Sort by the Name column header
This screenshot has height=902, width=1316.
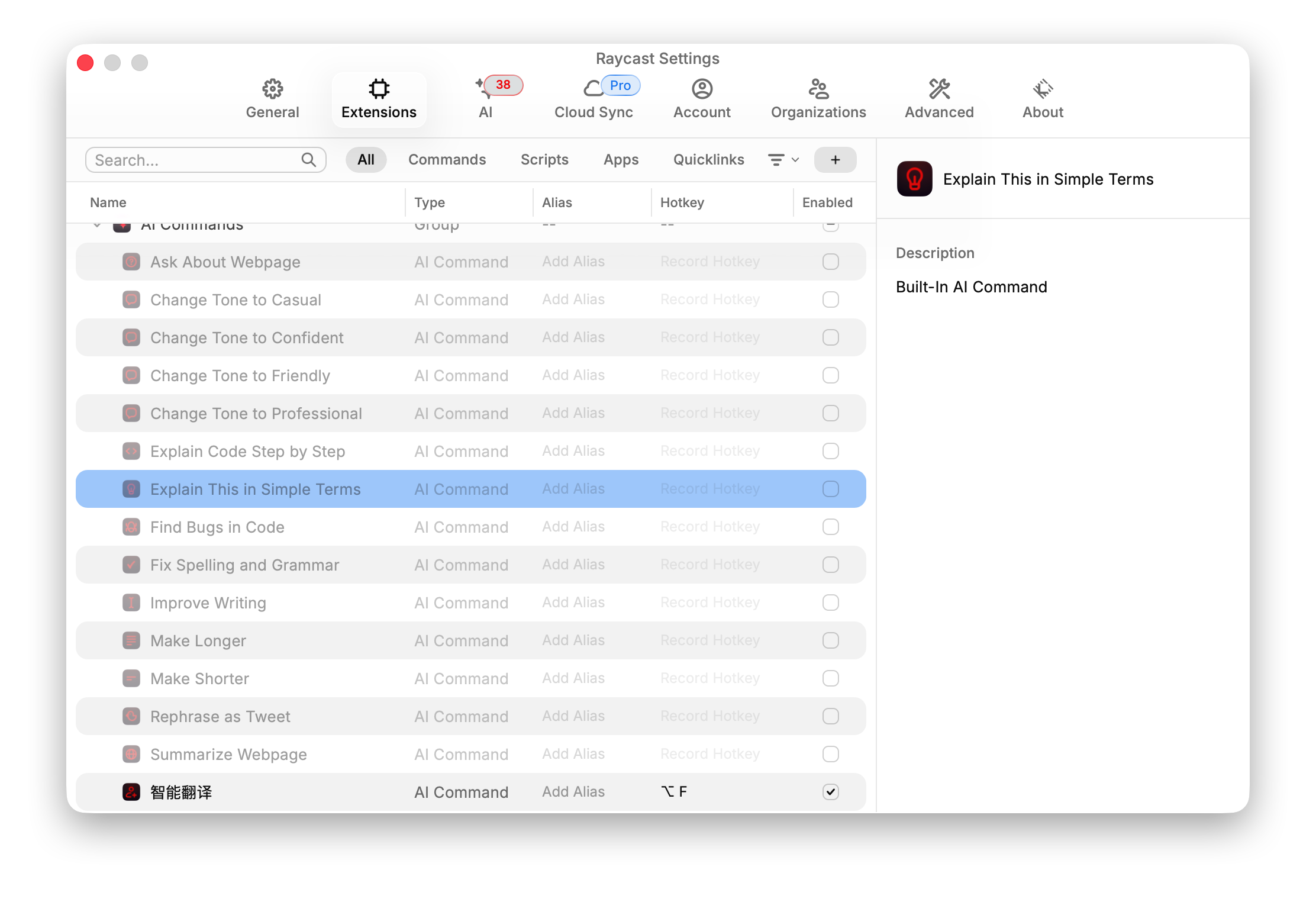click(108, 202)
